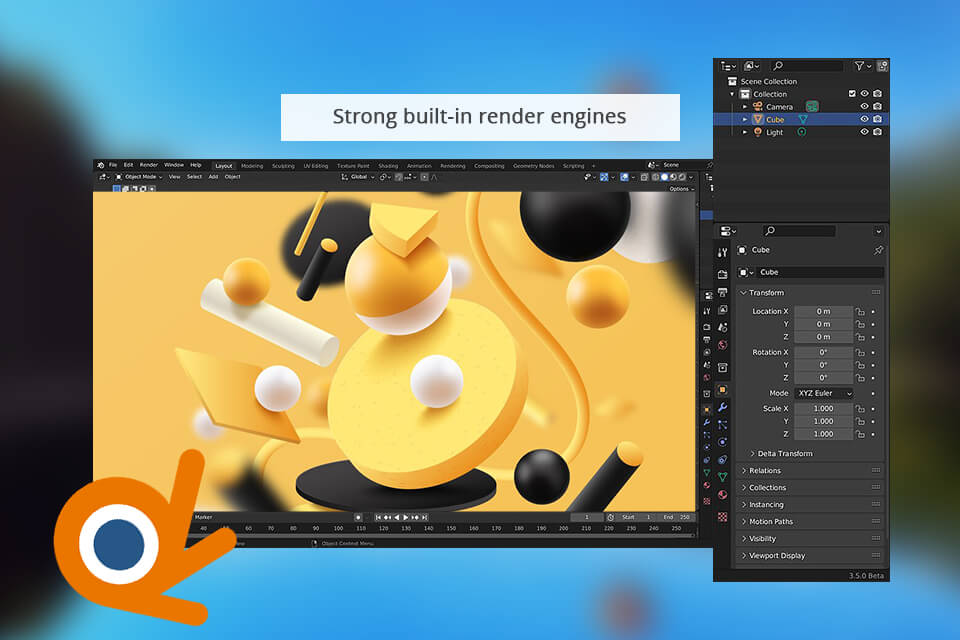This screenshot has width=960, height=640.
Task: Switch viewport to wireframe shading
Action: 656,177
